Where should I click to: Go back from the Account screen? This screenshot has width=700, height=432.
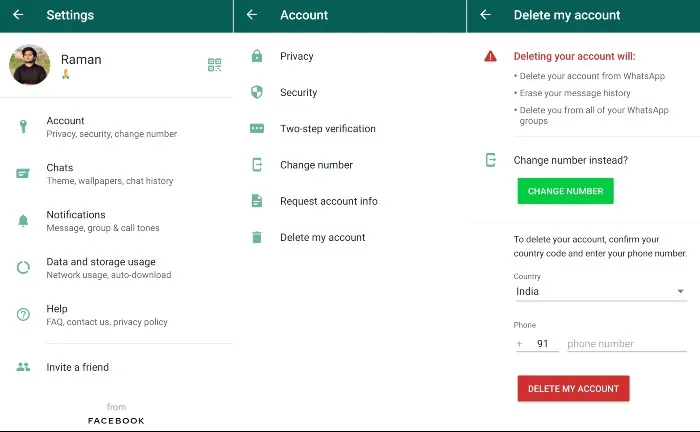(252, 15)
